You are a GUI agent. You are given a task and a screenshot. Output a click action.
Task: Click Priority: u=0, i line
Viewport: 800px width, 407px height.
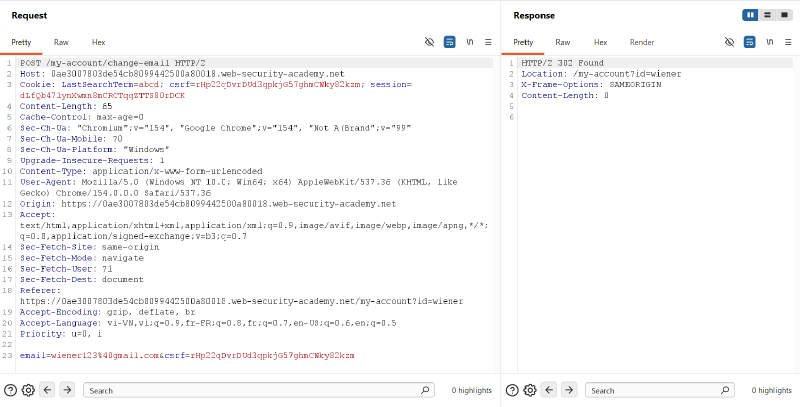[x=61, y=334]
